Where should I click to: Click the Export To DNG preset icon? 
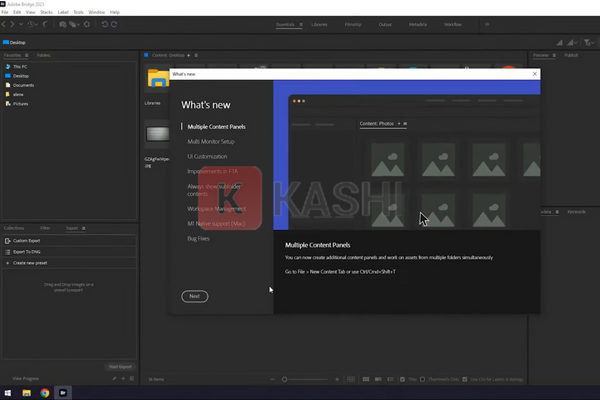point(8,250)
